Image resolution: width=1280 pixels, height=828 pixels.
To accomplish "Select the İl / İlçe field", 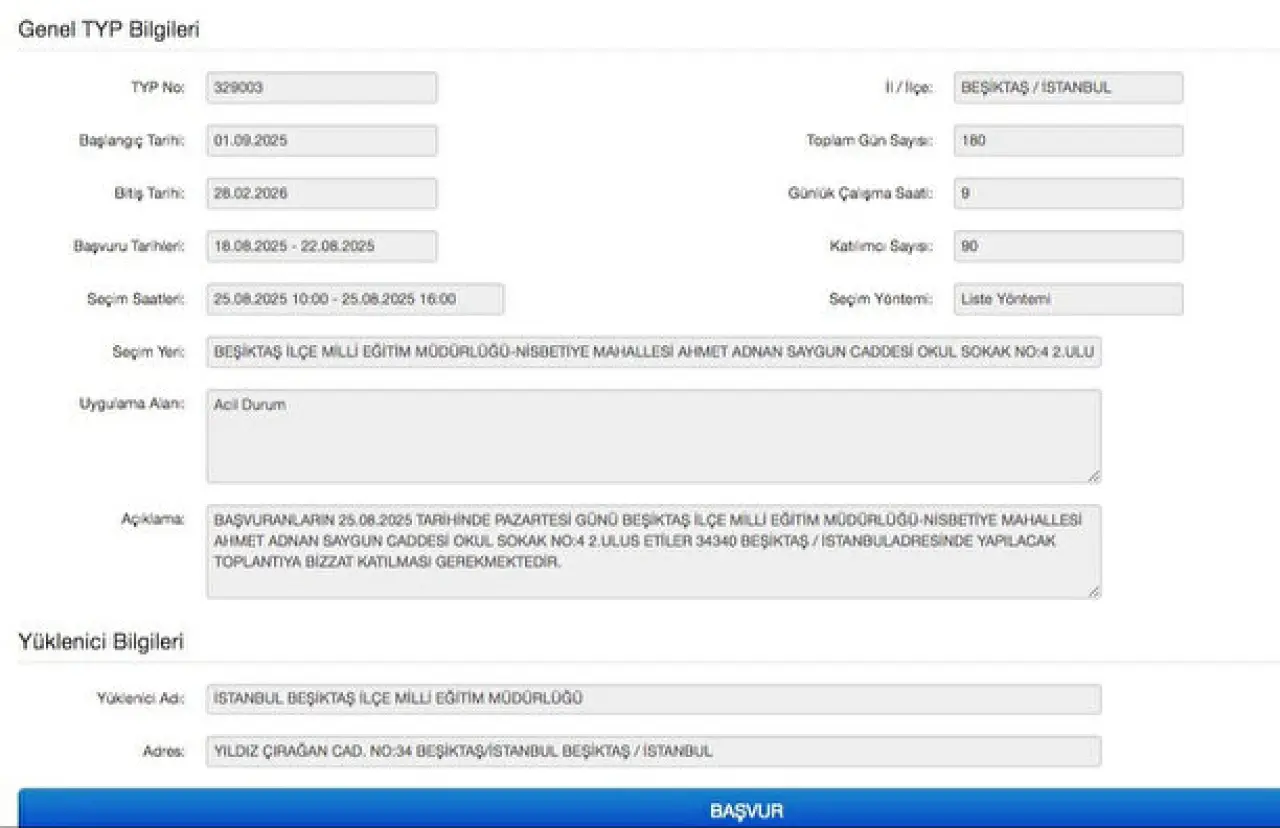I will point(1067,87).
